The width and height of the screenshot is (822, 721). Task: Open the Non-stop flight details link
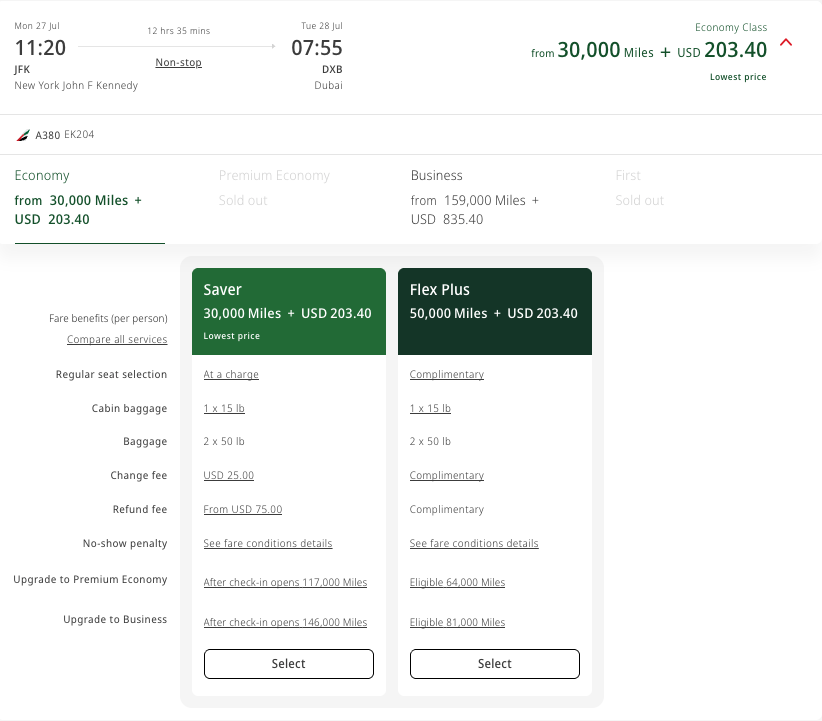pos(178,62)
